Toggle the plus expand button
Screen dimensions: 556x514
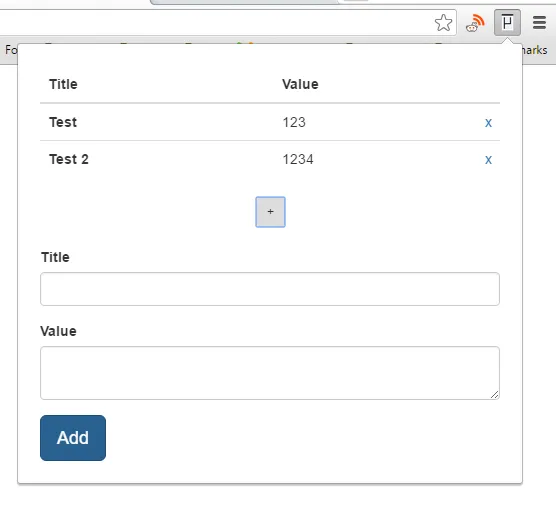[x=271, y=212]
